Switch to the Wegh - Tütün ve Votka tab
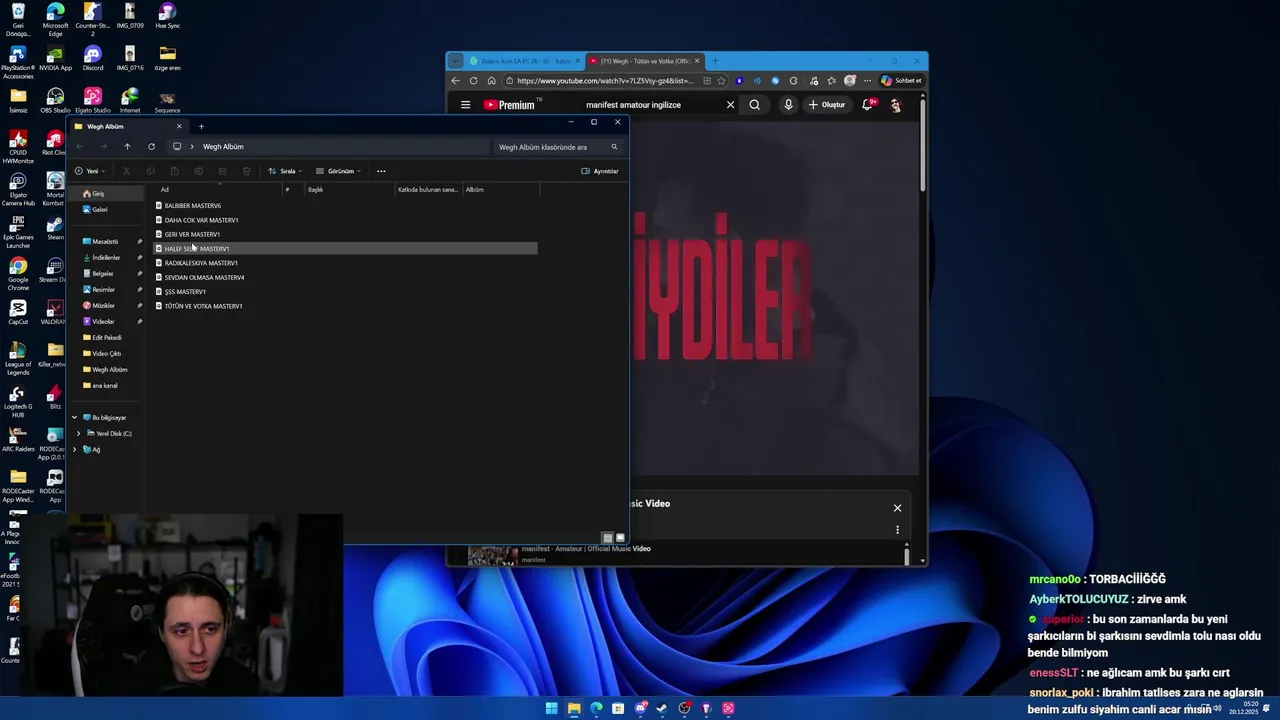 click(643, 61)
